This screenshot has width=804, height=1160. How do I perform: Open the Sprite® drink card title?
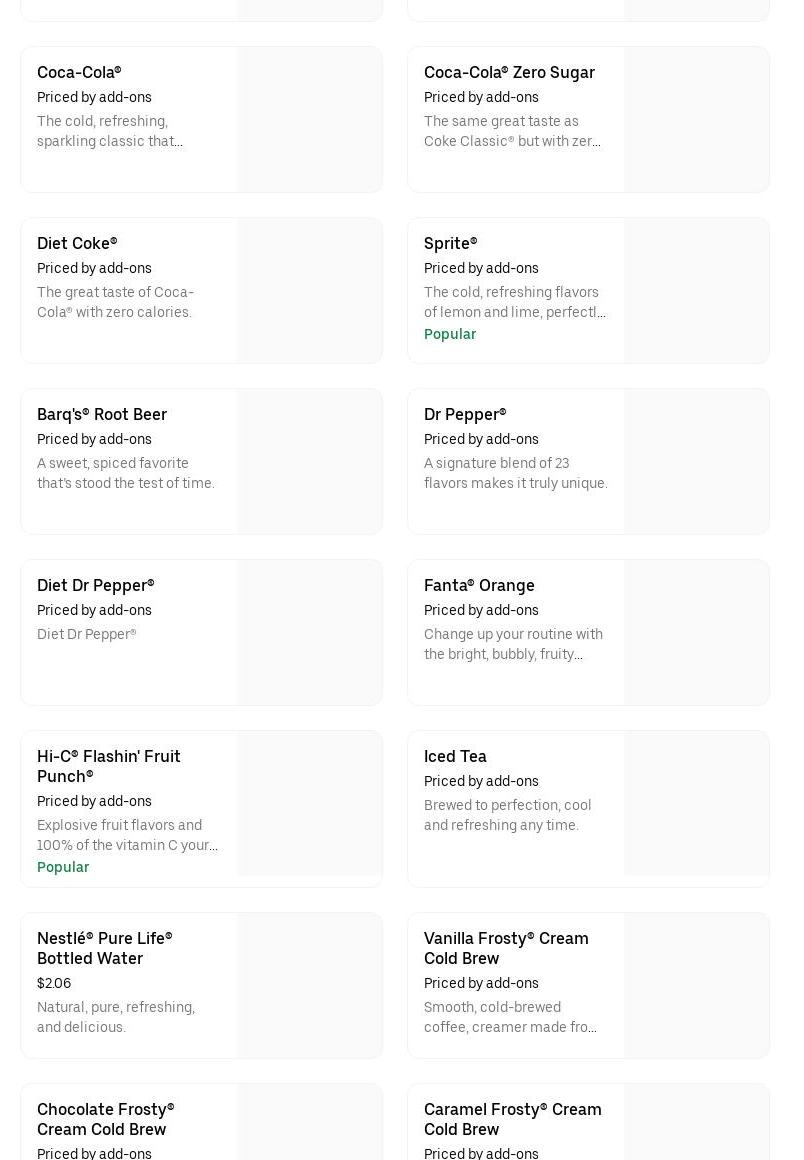pos(450,243)
